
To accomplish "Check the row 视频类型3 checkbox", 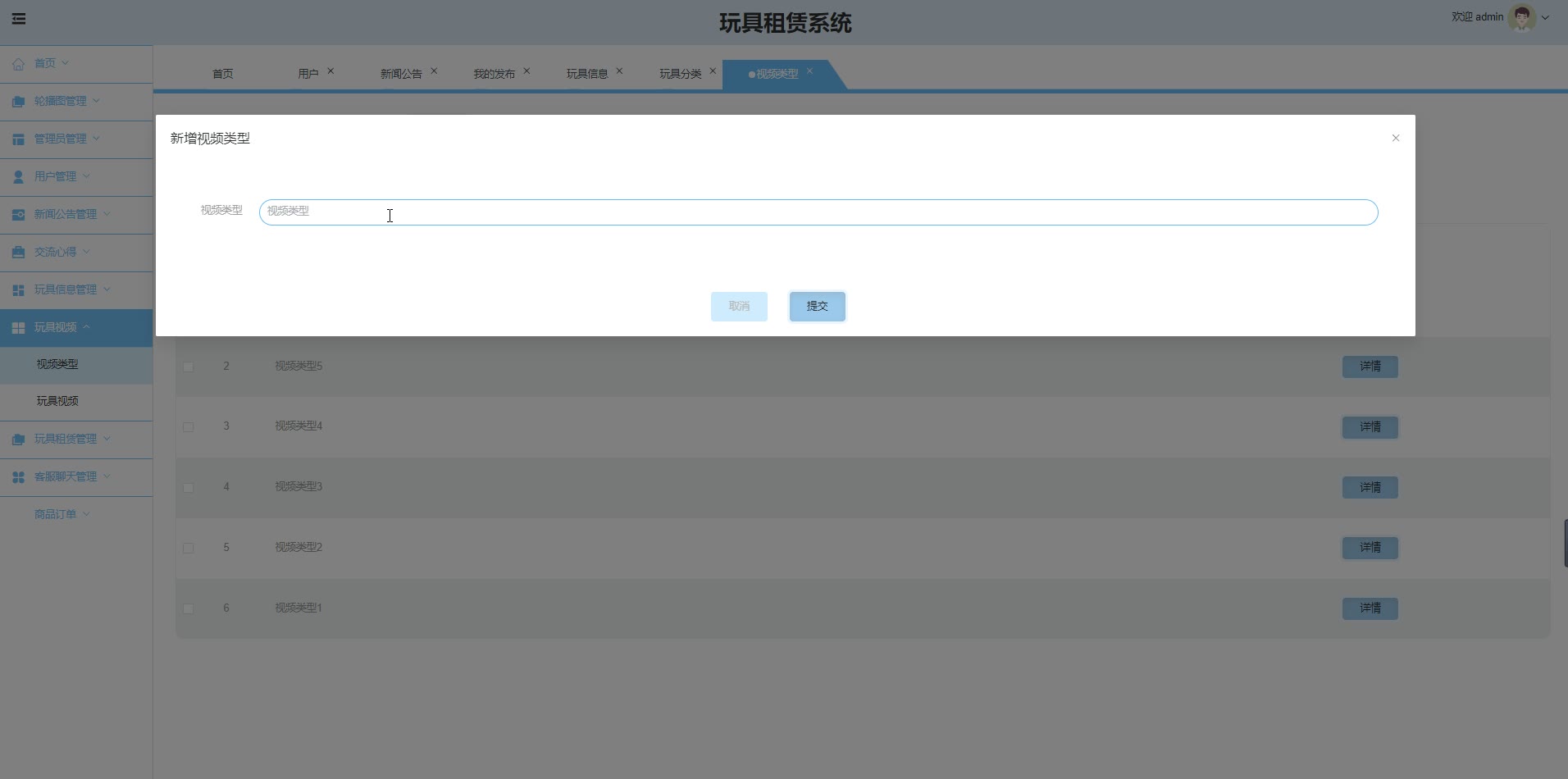I will tap(189, 488).
